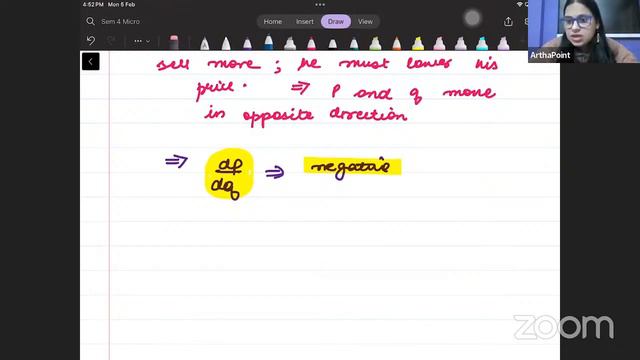The image size is (640, 360).
Task: Open the three-dot multitasking menu at top
Action: (320, 5)
